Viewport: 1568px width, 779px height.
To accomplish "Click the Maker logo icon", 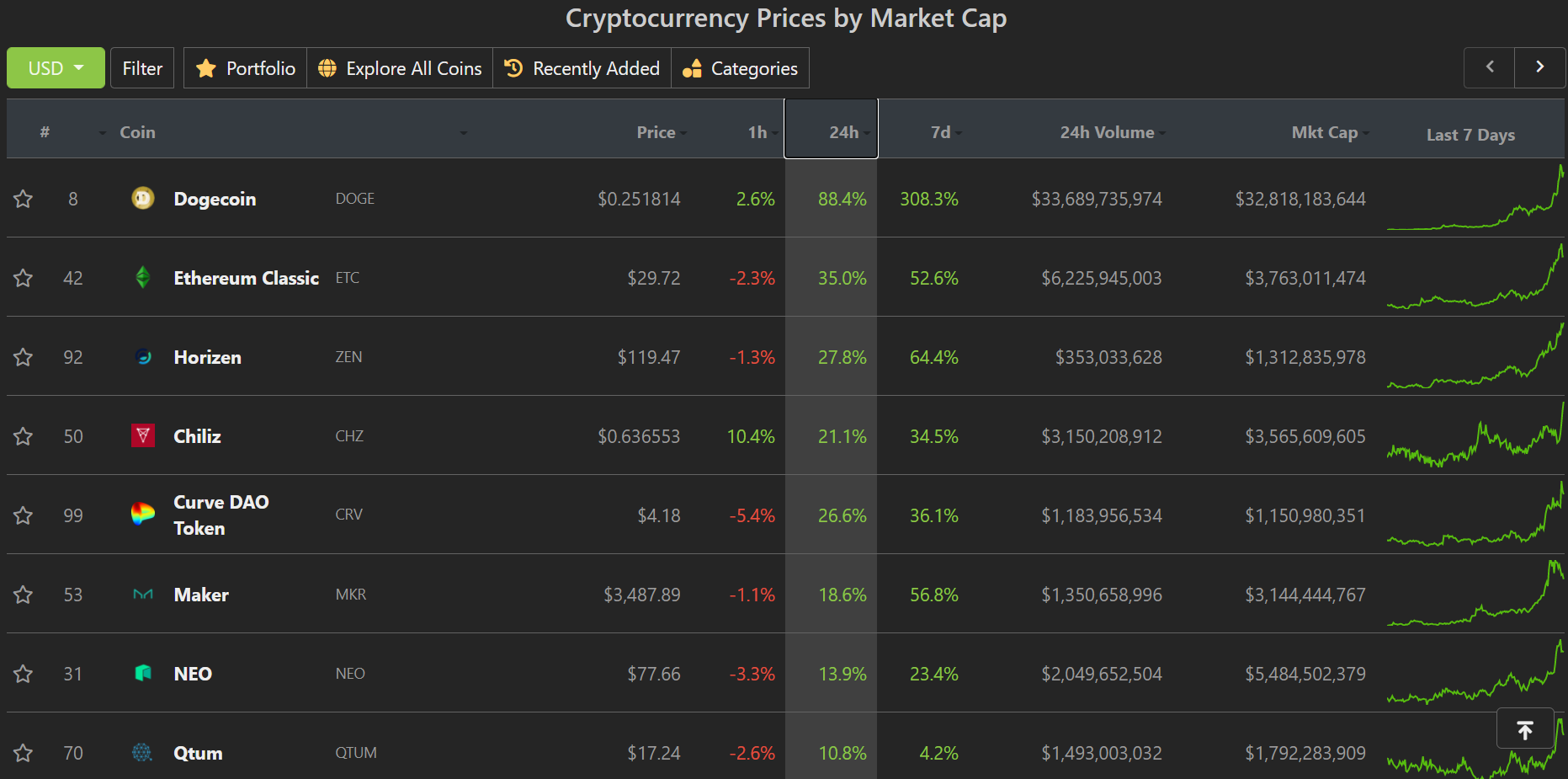I will [143, 595].
